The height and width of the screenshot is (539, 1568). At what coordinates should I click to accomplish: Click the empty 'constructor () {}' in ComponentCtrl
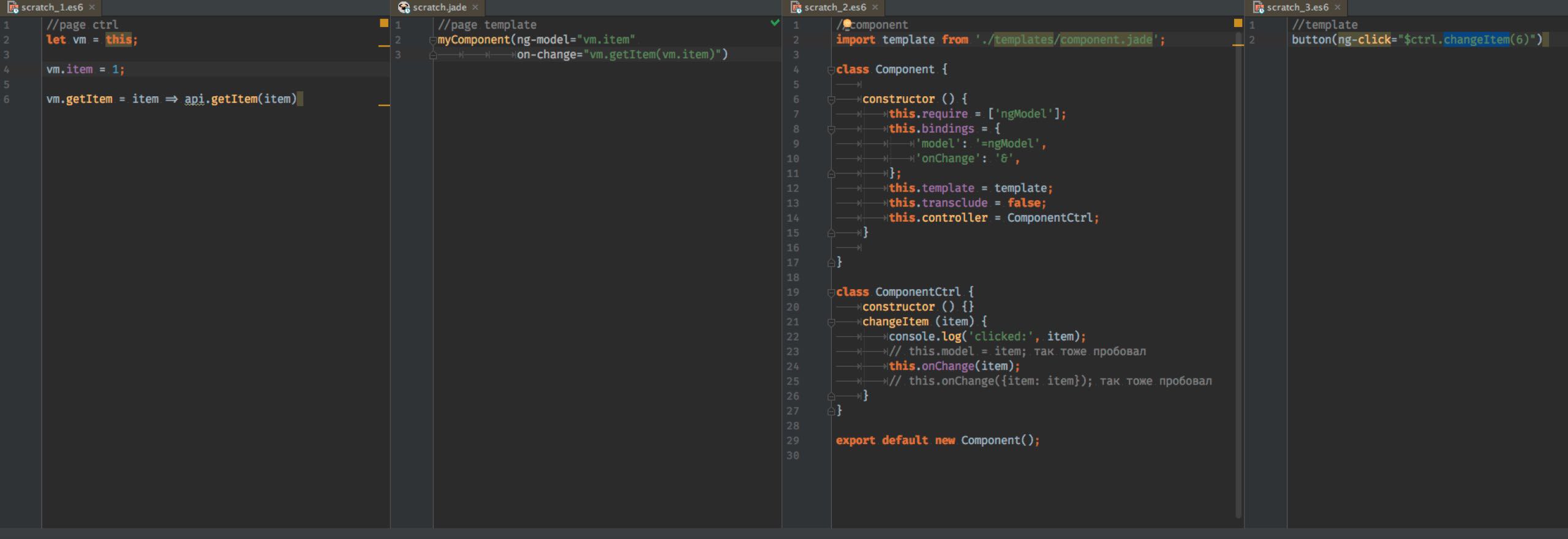tap(918, 307)
